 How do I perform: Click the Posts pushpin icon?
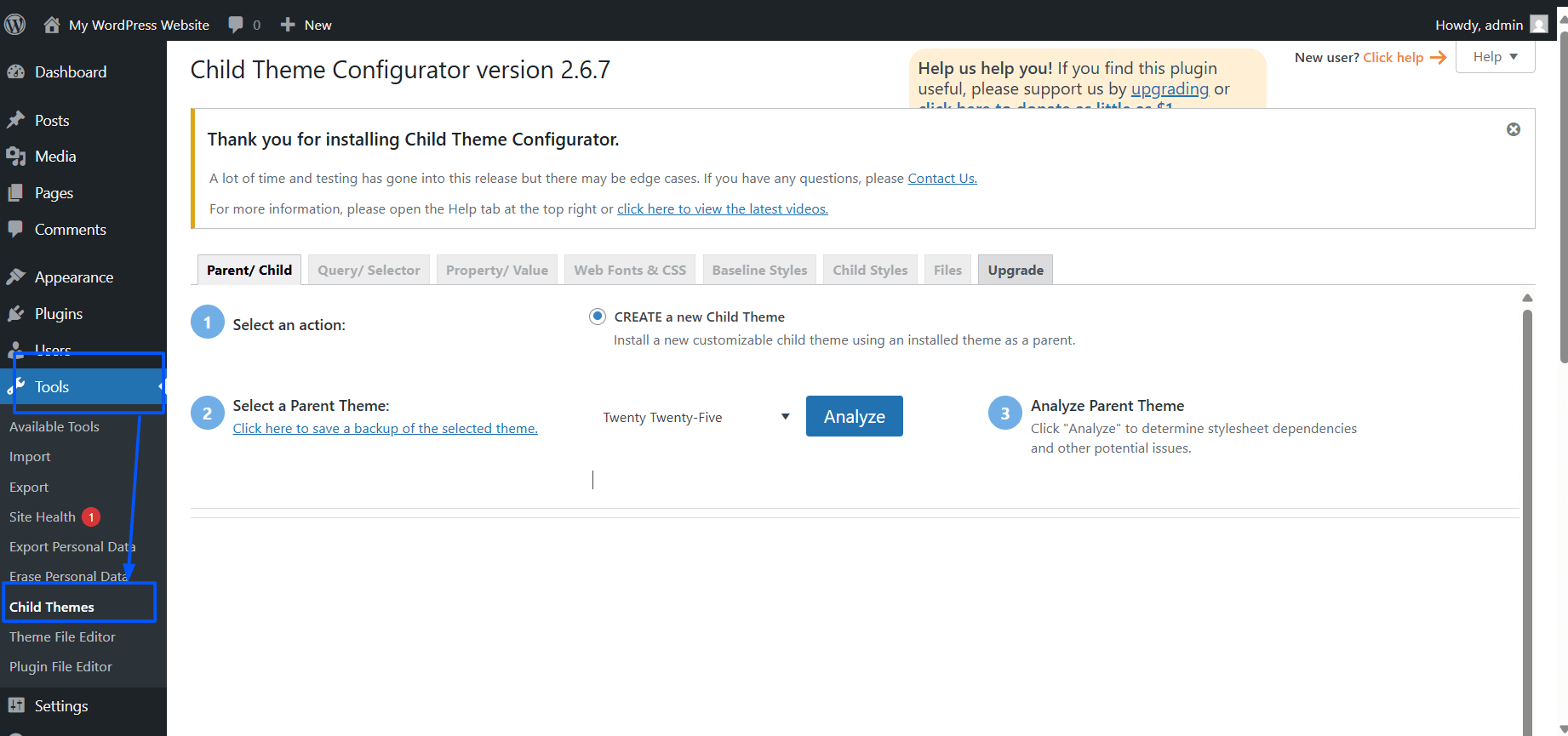point(15,120)
